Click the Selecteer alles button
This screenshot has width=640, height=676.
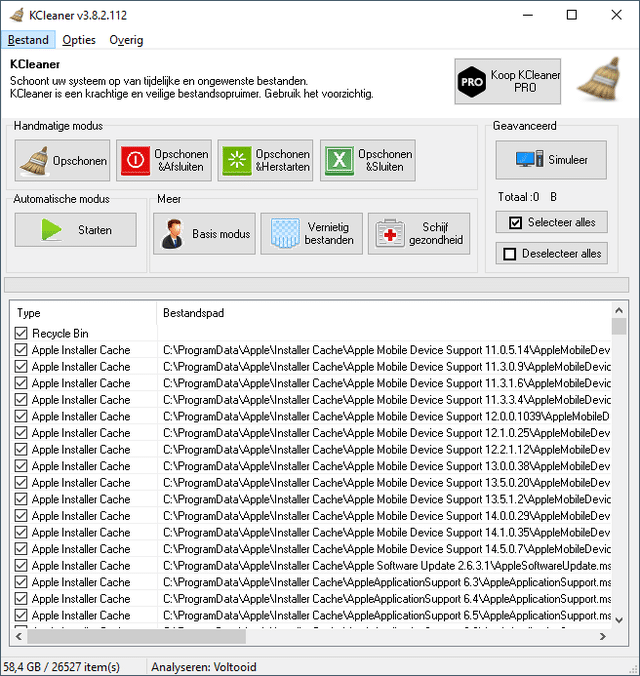pyautogui.click(x=552, y=222)
